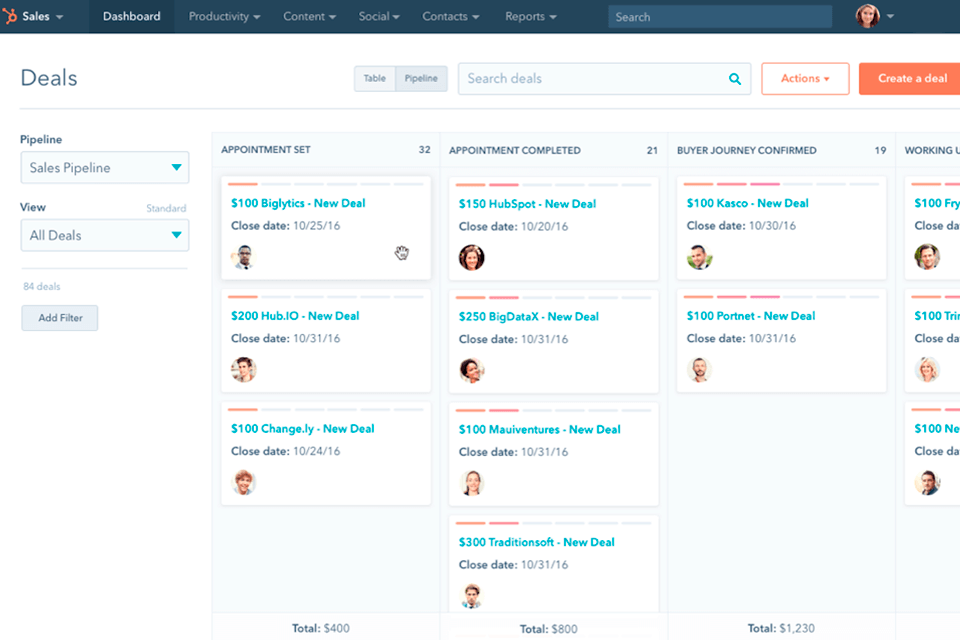Open the $100 Mauiventures - New Deal link
The image size is (960, 640).
(539, 429)
